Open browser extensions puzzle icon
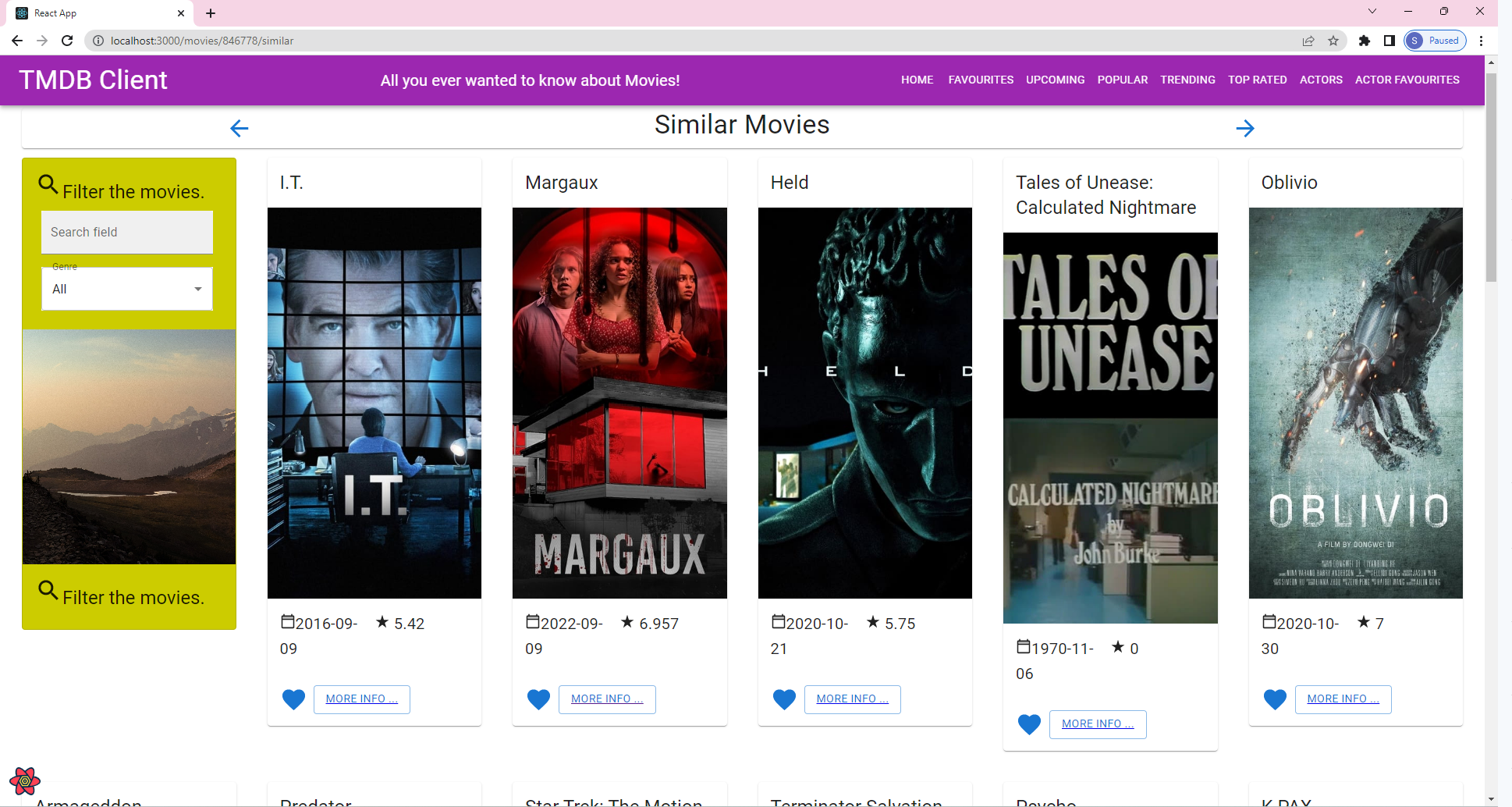Viewport: 1512px width, 807px height. 1364,41
